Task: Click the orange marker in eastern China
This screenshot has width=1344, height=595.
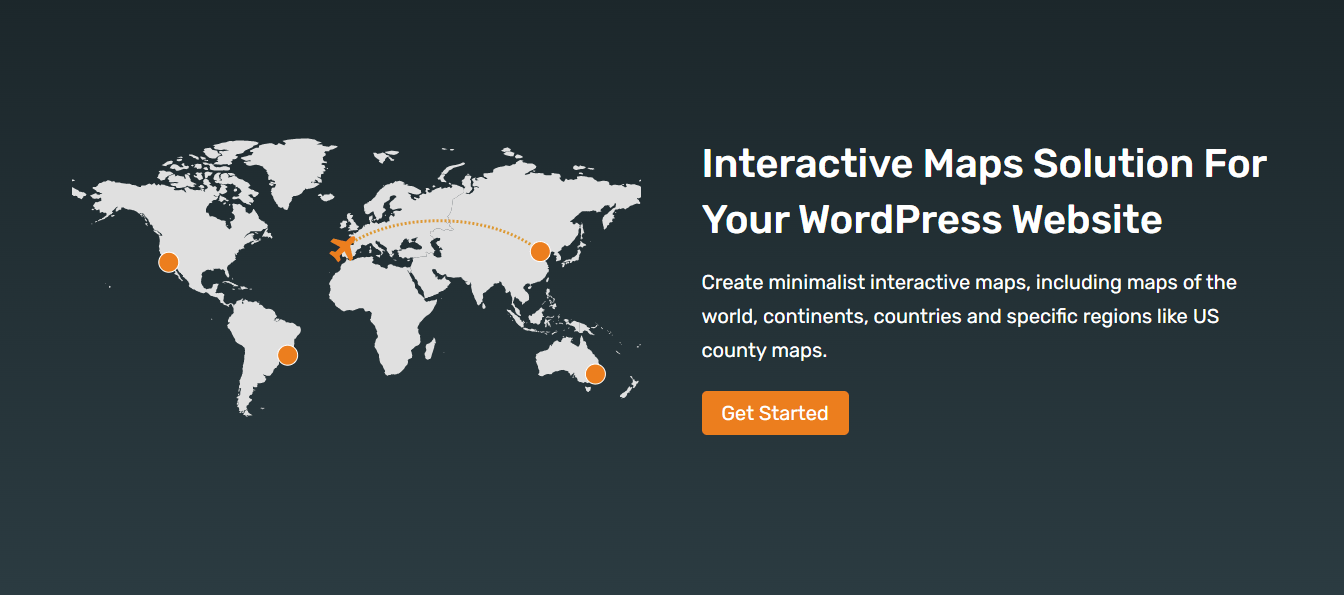Action: click(540, 251)
